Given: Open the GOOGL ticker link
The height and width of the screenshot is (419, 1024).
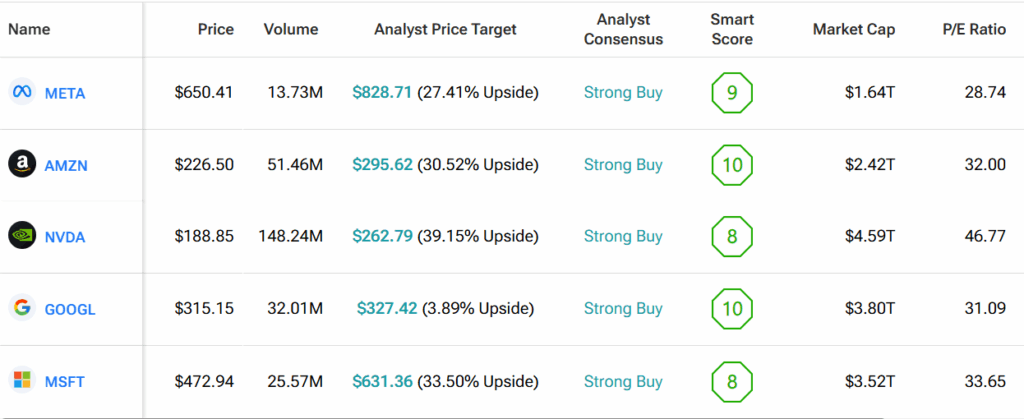Looking at the screenshot, I should coord(70,309).
